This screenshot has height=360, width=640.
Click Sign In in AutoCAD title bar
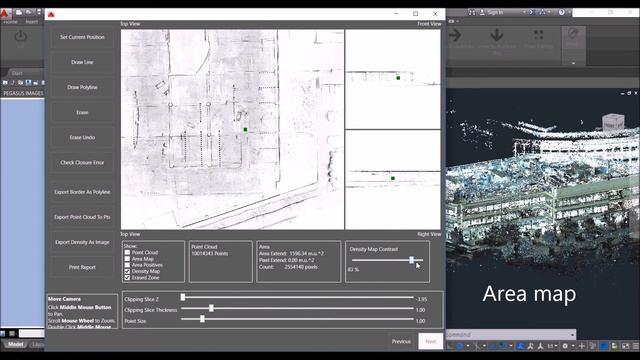click(495, 13)
